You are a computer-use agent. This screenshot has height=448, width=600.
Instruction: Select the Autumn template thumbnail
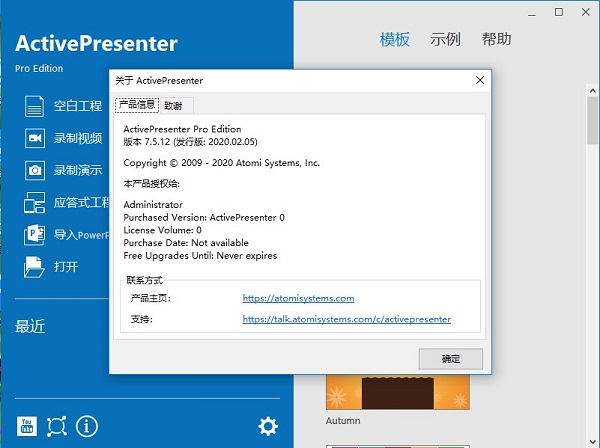[x=398, y=392]
